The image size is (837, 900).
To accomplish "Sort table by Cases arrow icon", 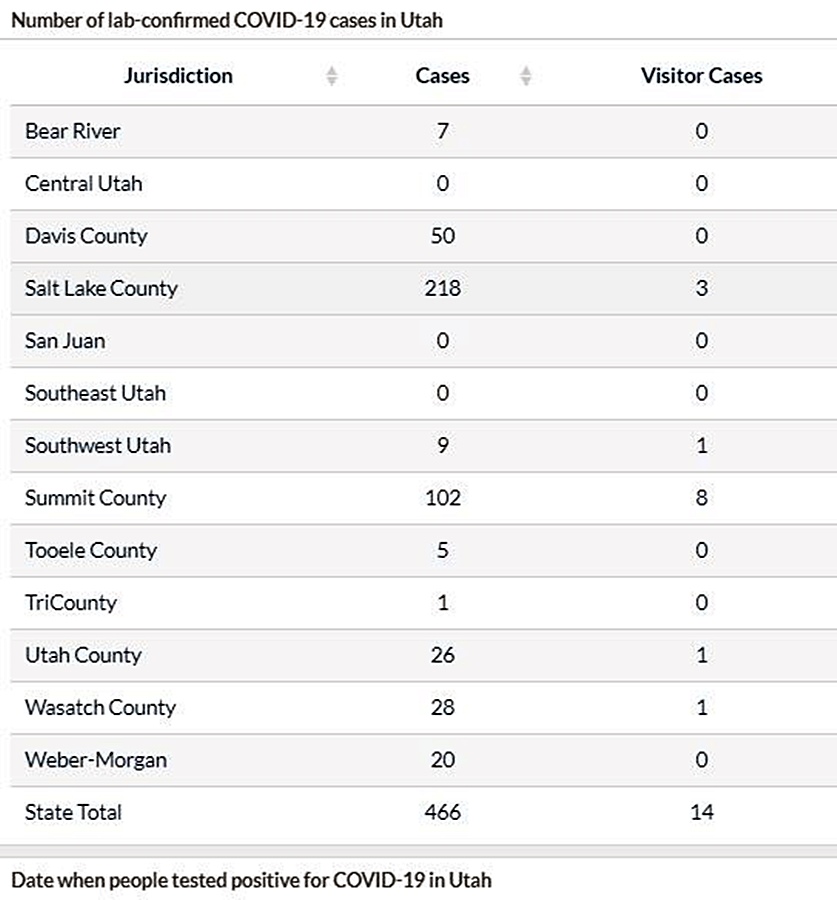I will click(525, 76).
